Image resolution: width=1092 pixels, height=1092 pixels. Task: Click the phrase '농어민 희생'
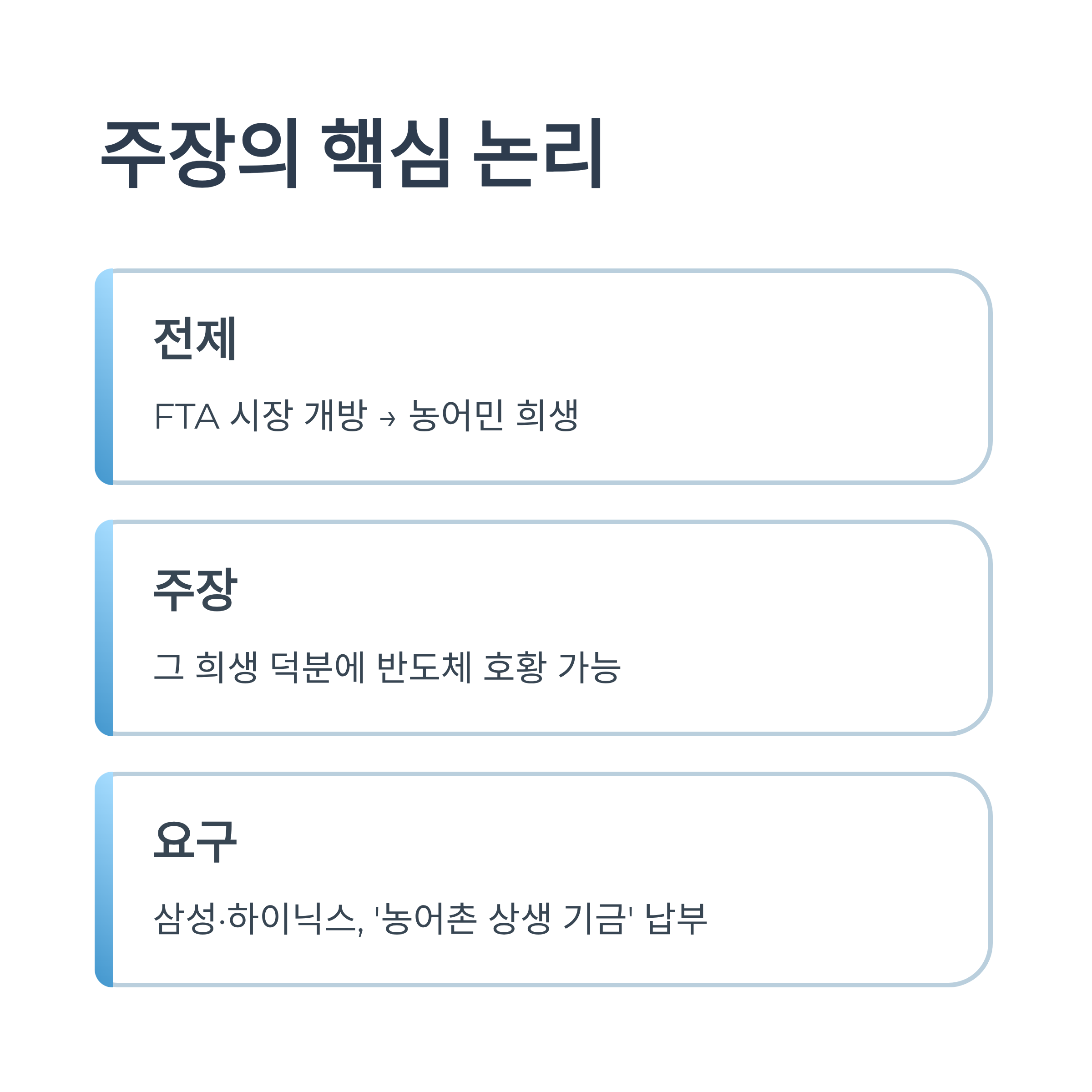493,415
